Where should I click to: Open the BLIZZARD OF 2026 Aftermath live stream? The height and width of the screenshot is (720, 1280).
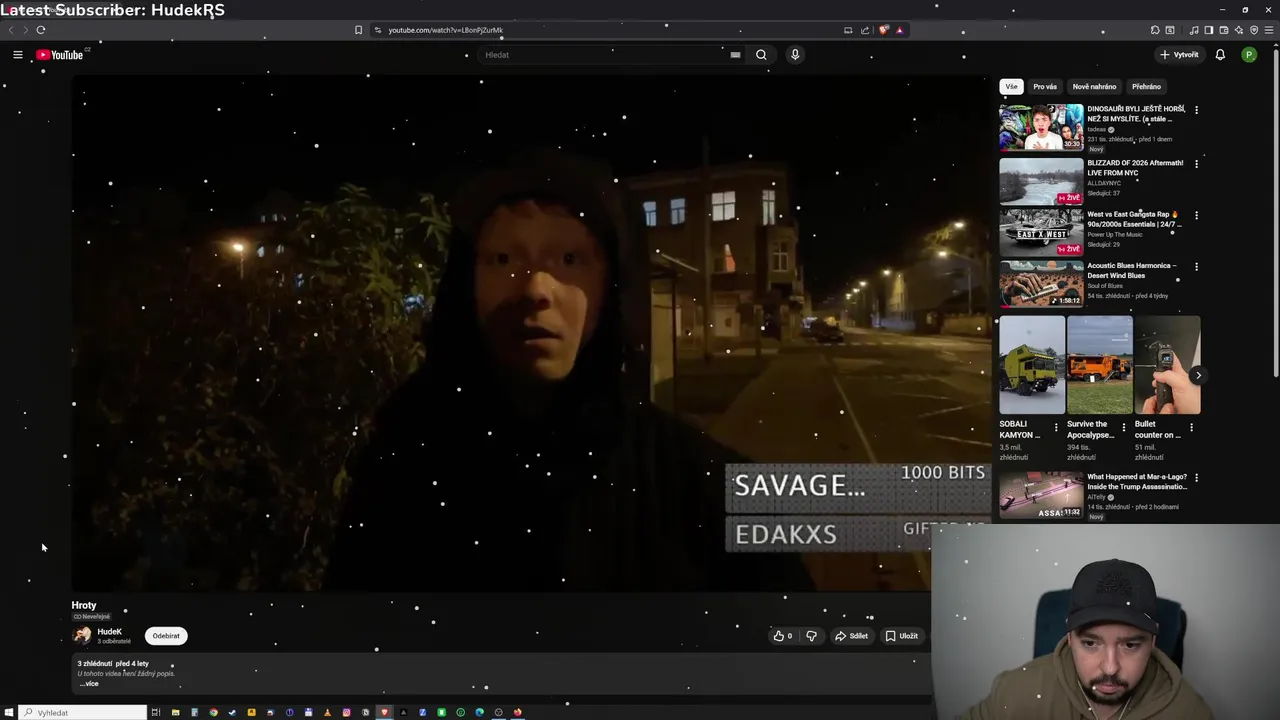1041,181
